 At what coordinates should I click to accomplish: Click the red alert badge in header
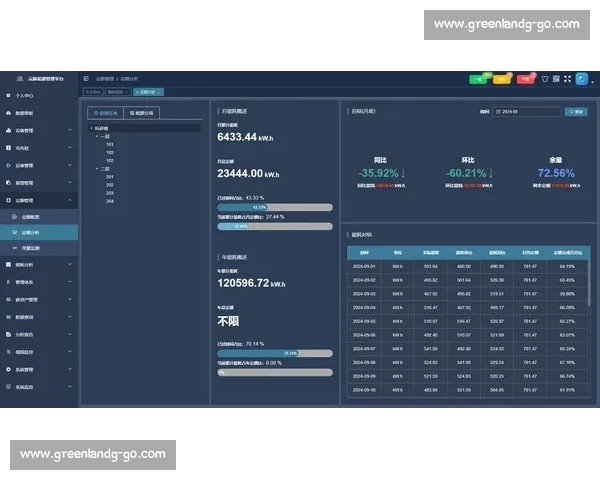(526, 78)
